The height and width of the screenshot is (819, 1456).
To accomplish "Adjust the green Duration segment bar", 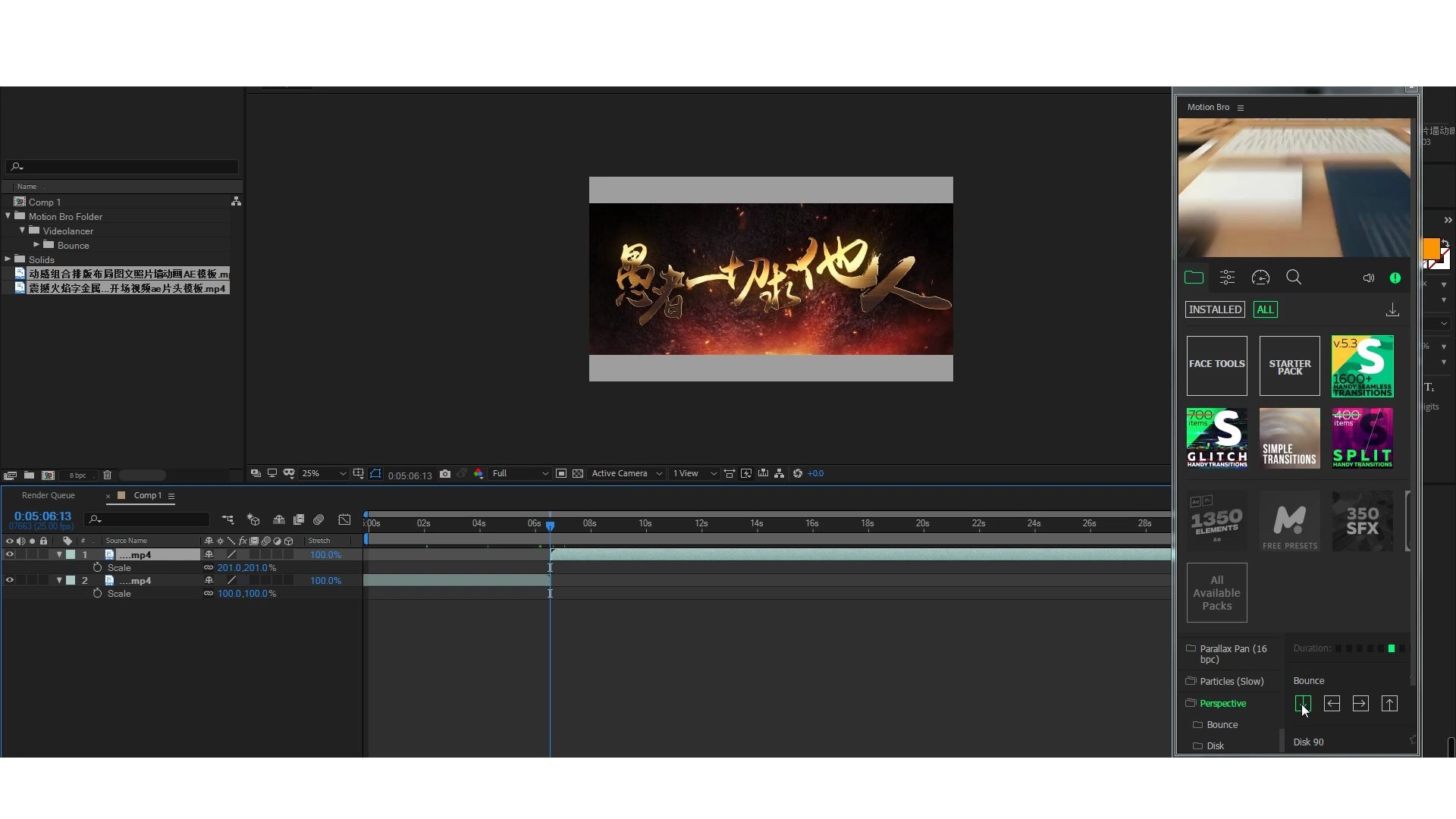I will click(1392, 648).
